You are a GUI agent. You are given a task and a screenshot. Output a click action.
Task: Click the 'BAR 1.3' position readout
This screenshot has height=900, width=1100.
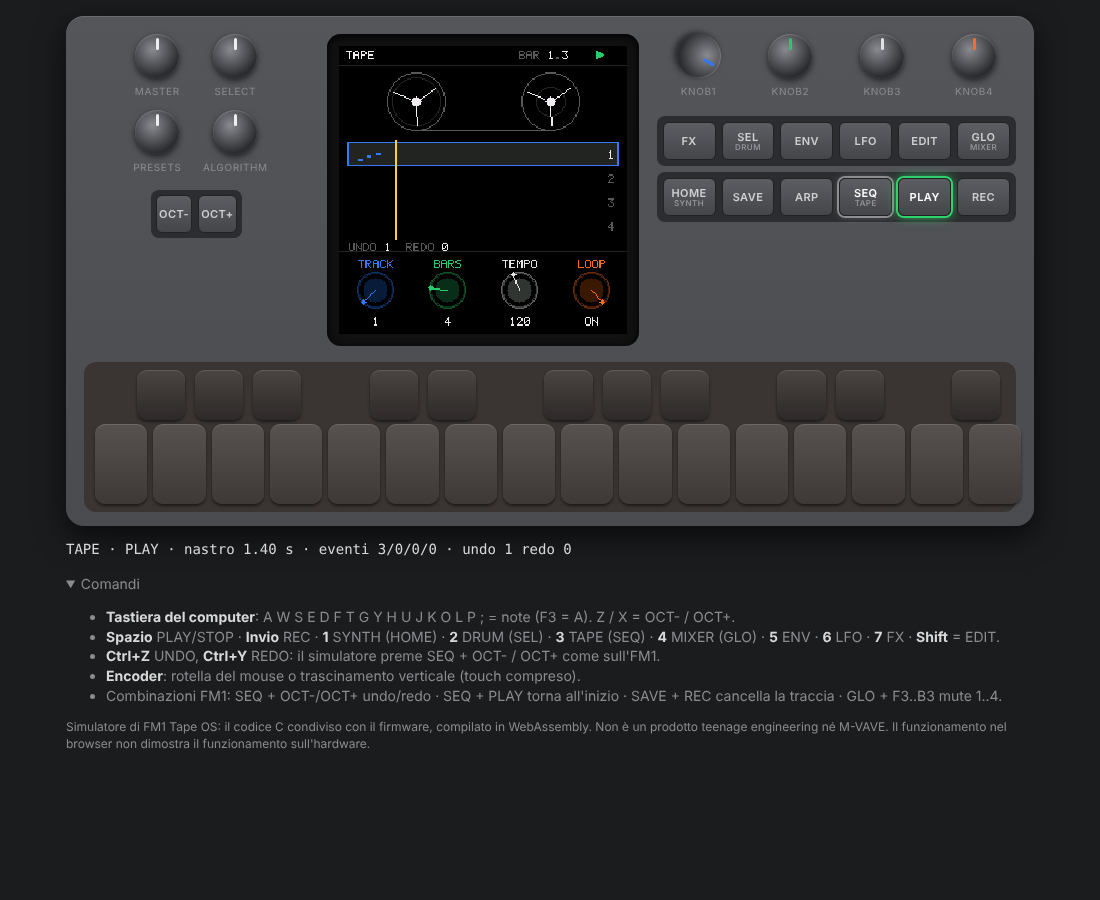(x=544, y=55)
